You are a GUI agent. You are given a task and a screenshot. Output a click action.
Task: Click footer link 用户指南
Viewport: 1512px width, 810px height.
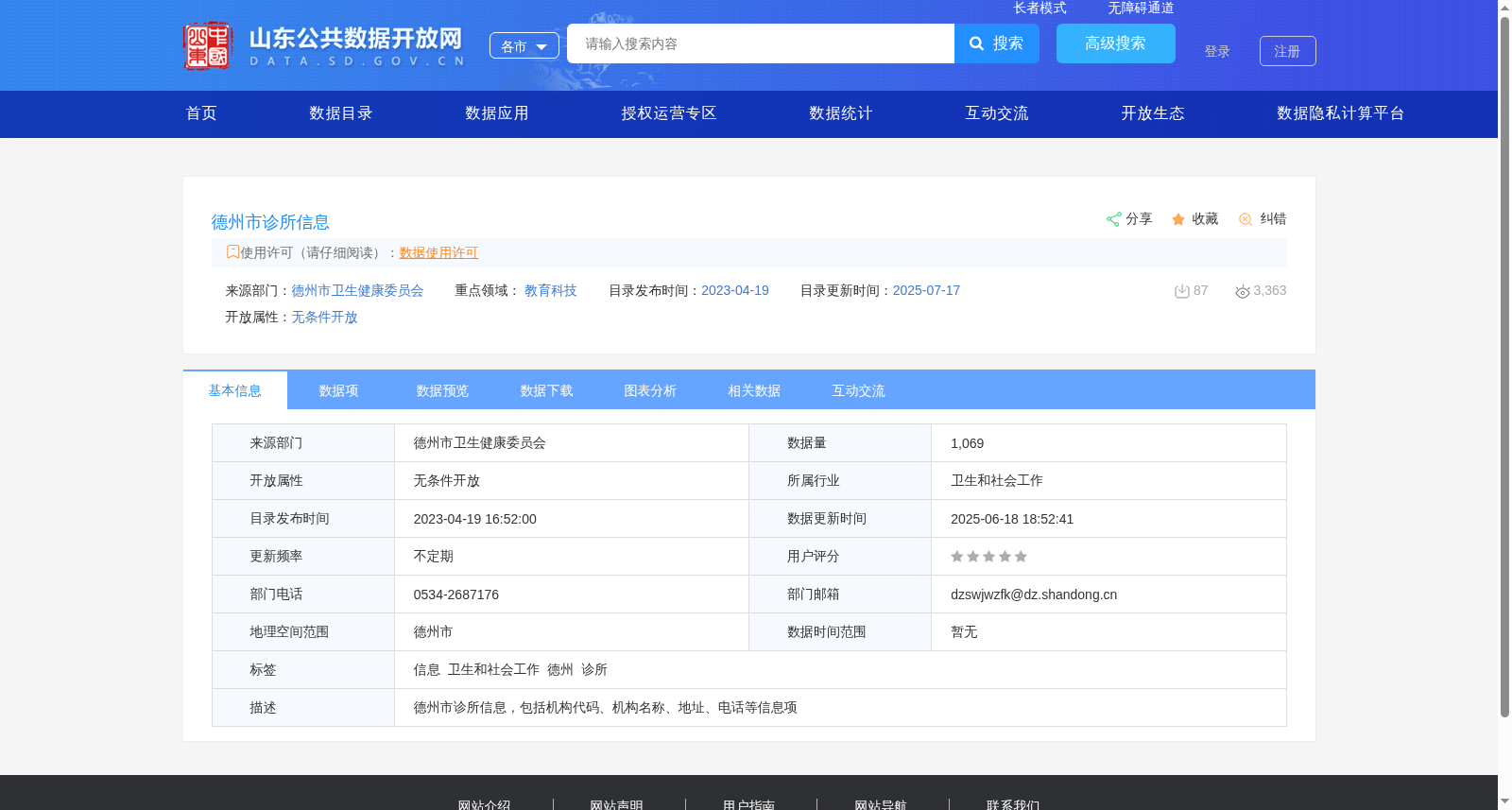748,804
